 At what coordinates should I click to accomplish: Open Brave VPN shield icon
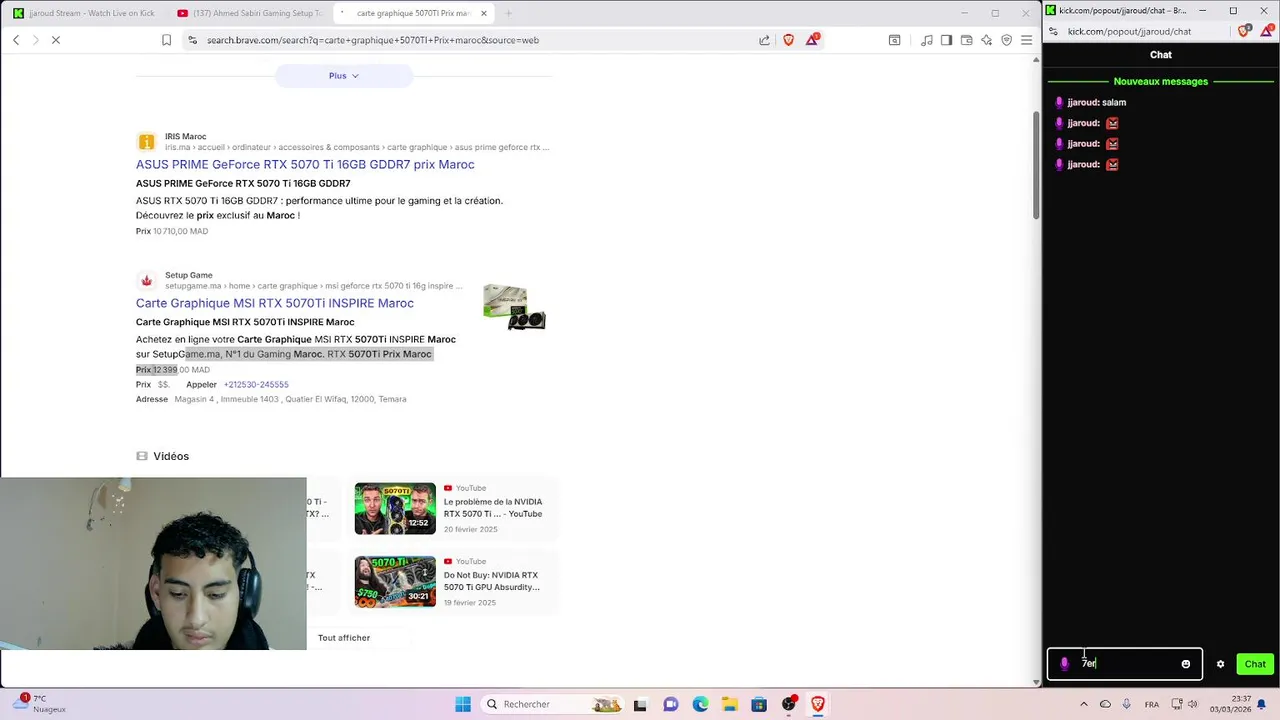coord(1006,40)
